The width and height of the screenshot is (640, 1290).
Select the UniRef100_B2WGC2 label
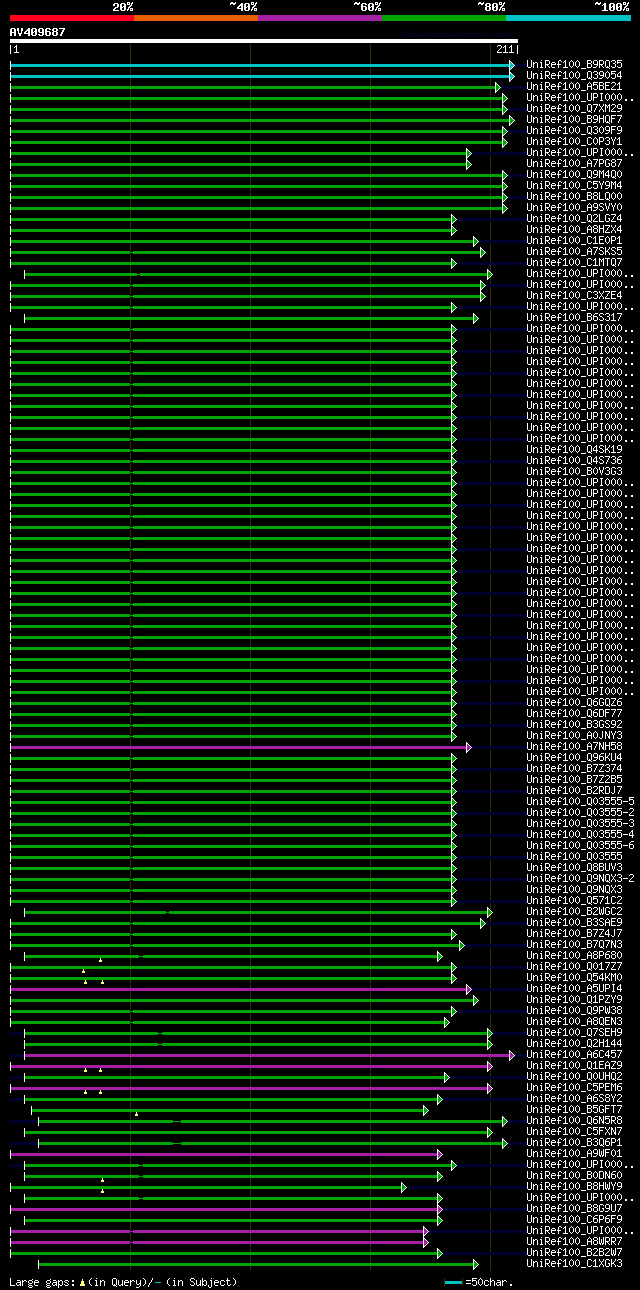574,911
